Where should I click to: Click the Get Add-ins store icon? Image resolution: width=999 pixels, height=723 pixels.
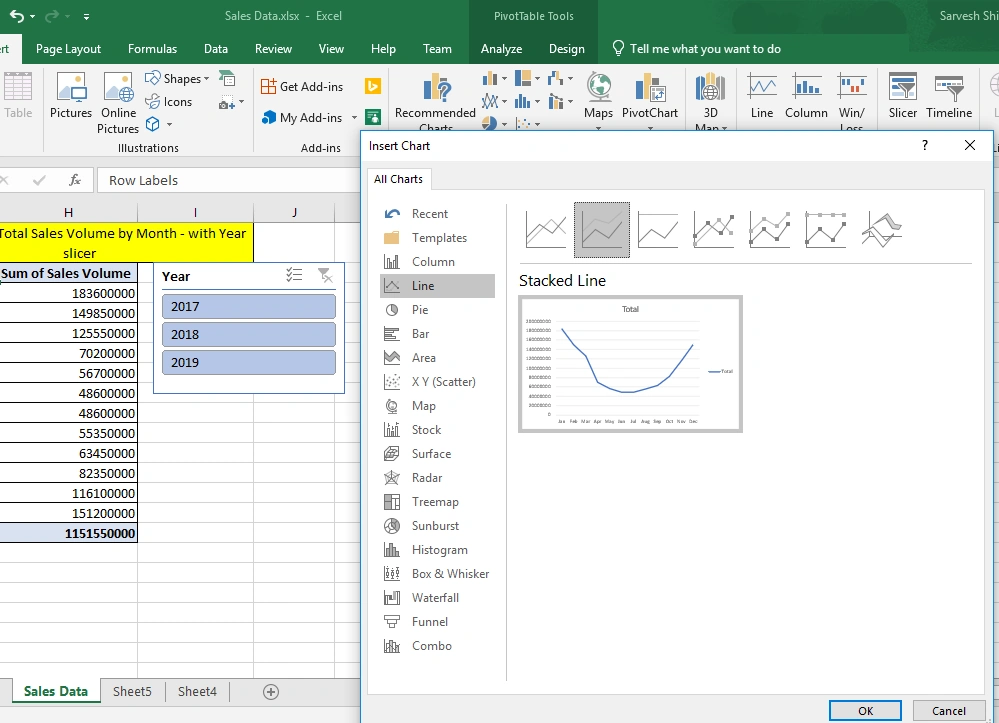tap(268, 86)
